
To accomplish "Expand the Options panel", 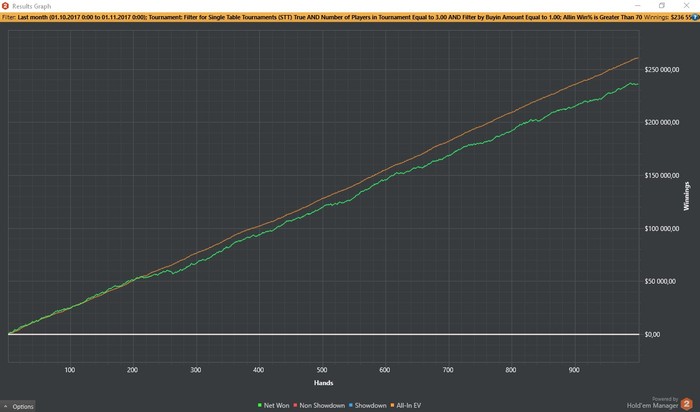I will pos(18,406).
